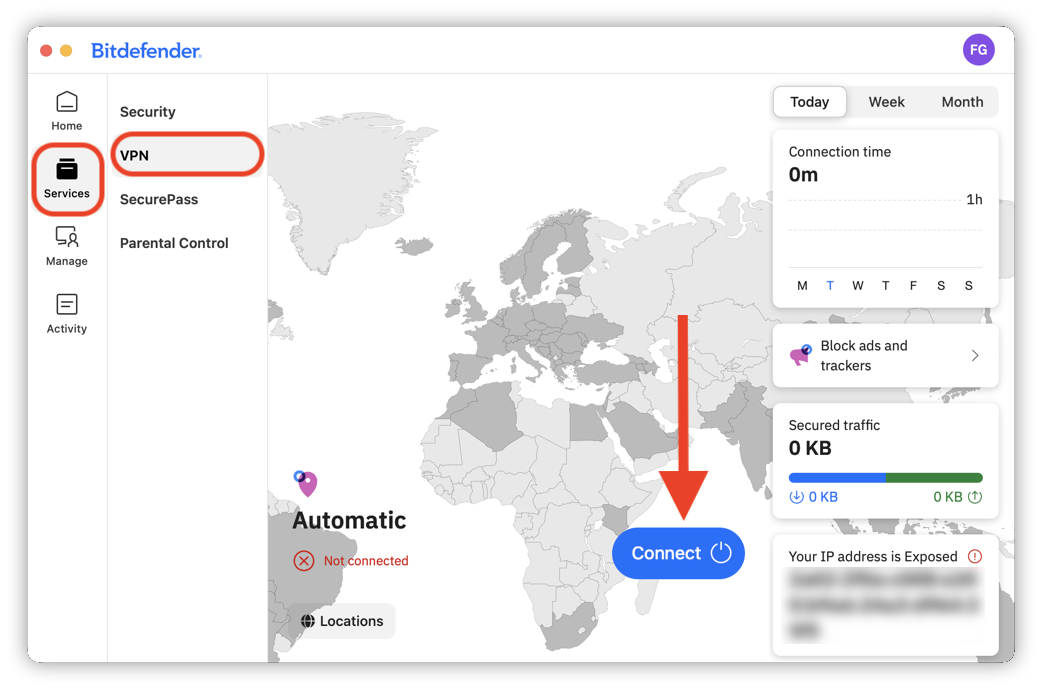The height and width of the screenshot is (688, 1040).
Task: Click the IP exposed warning icon
Action: [x=974, y=556]
